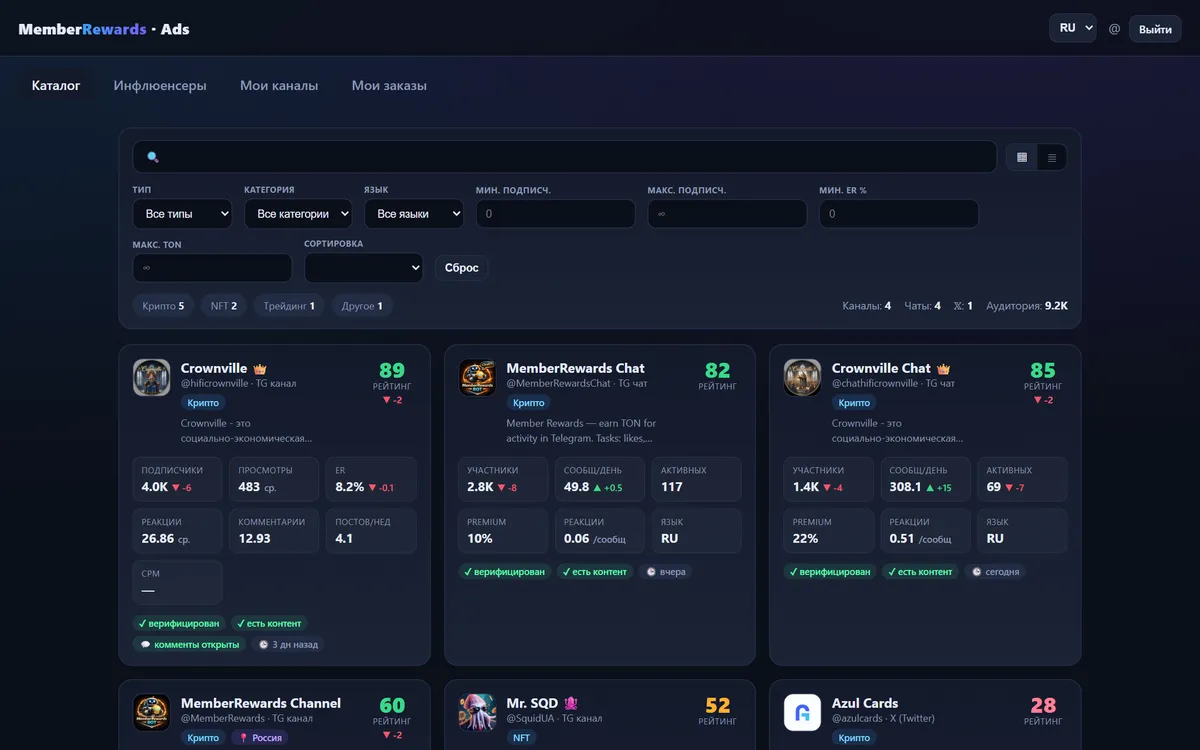
Task: Open MemberRewards Chat title
Action: (575, 369)
